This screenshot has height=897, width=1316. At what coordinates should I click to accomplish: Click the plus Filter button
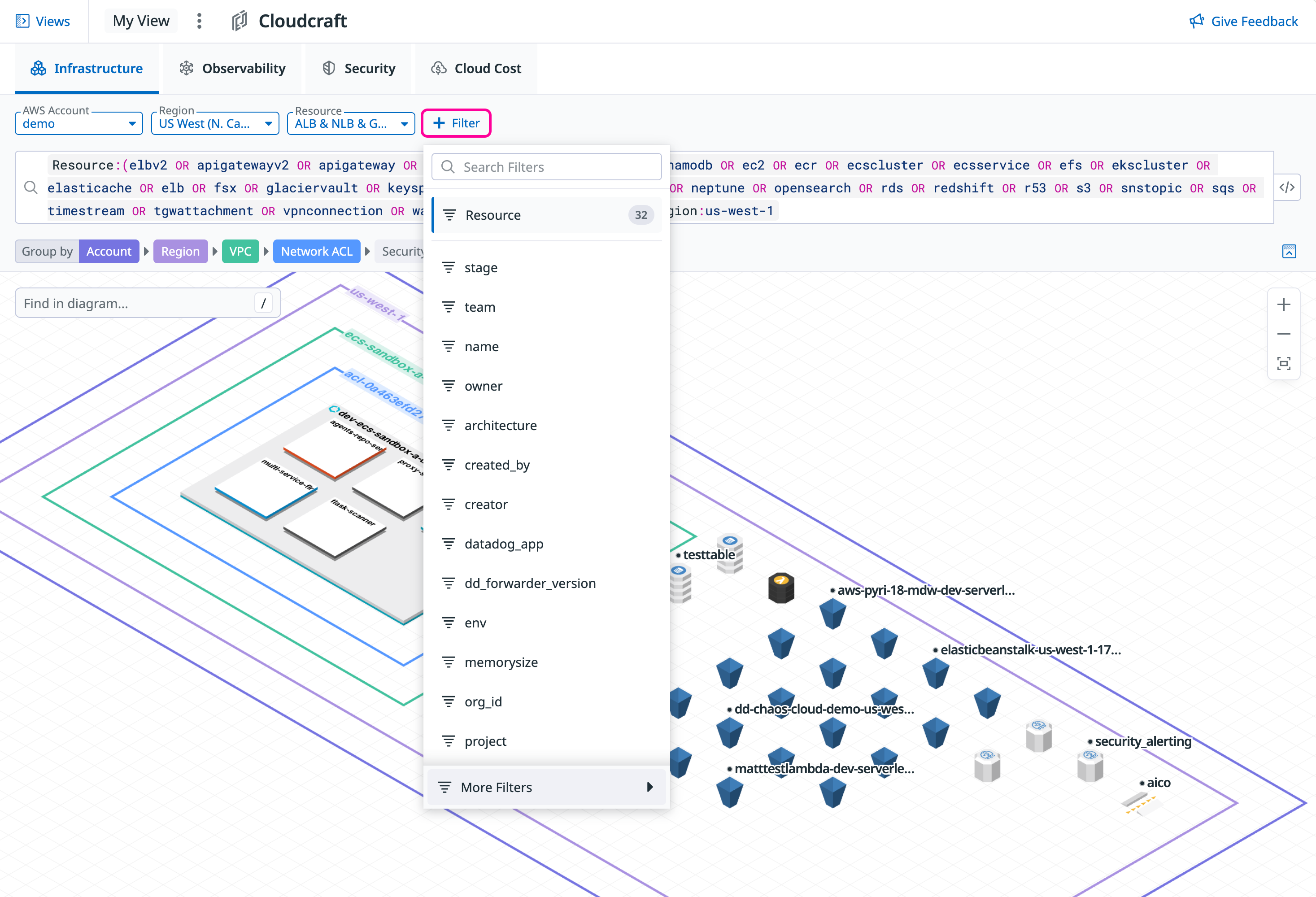456,123
